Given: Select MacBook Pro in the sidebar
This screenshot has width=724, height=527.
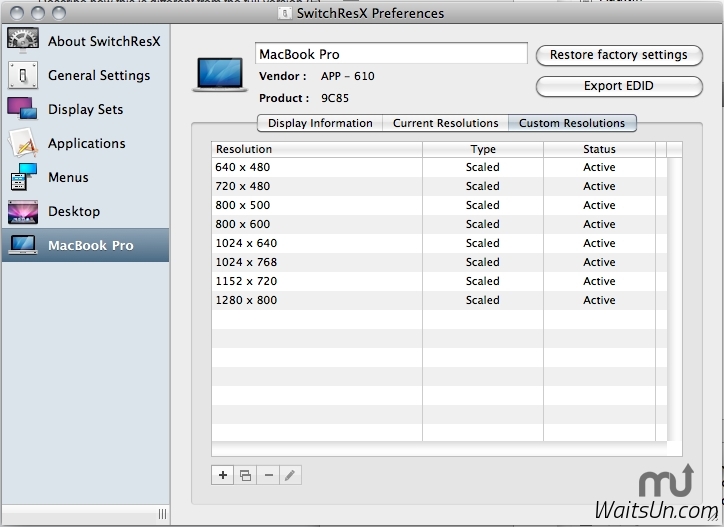Looking at the screenshot, I should click(85, 245).
